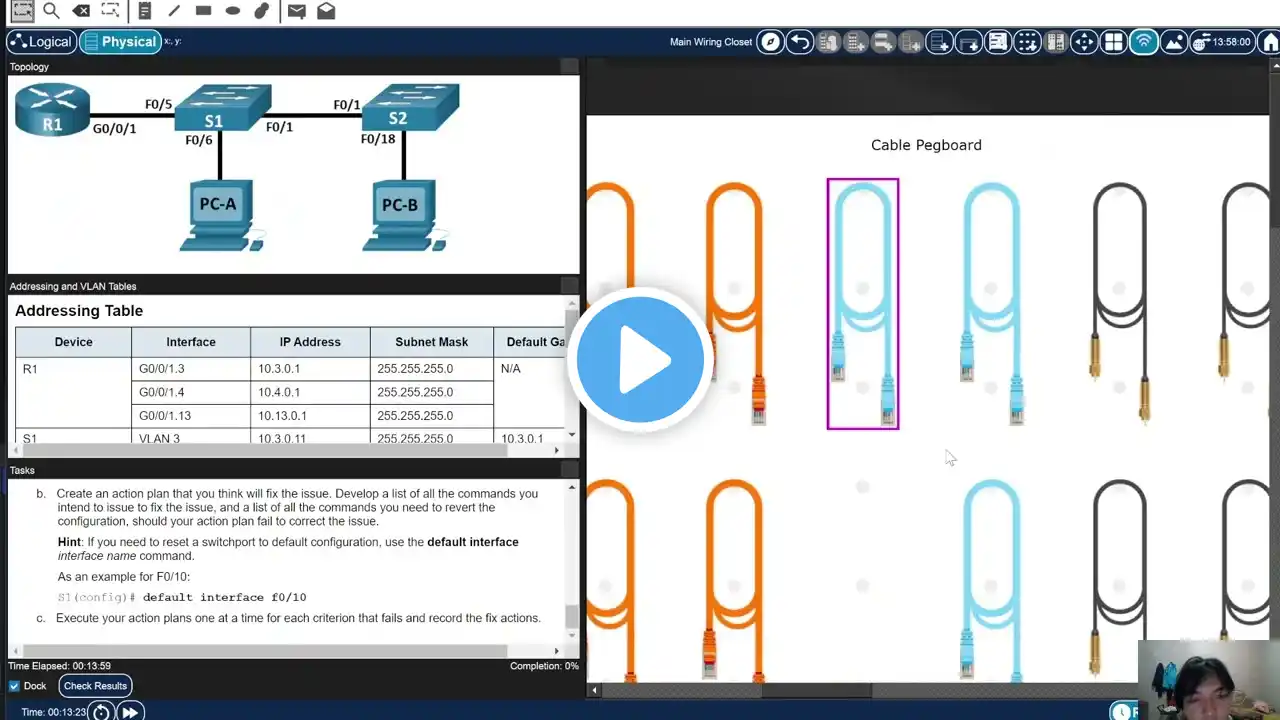The width and height of the screenshot is (1280, 720).
Task: Click PC-A in the topology diagram
Action: pyautogui.click(x=220, y=215)
